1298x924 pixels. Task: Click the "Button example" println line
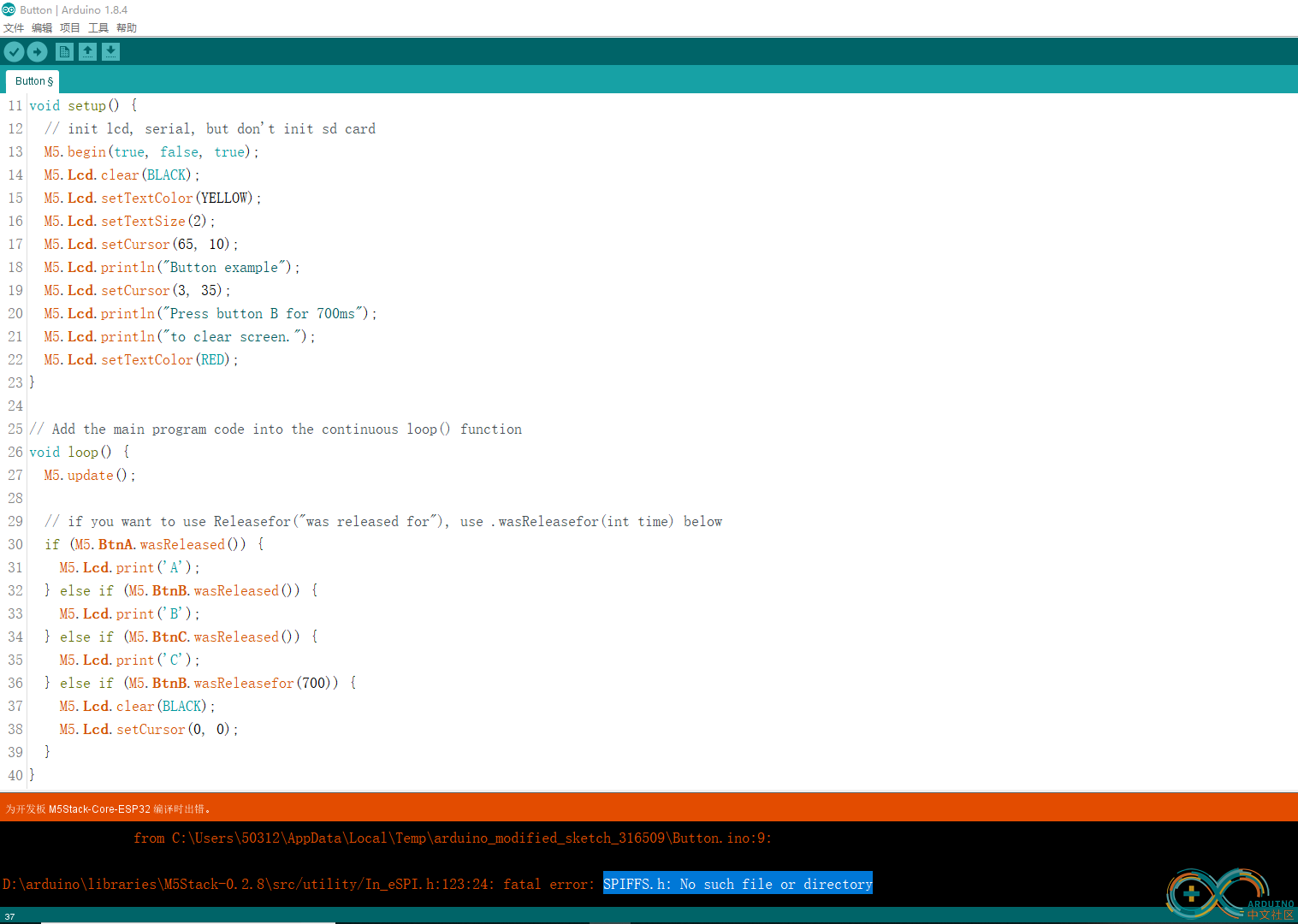click(172, 267)
